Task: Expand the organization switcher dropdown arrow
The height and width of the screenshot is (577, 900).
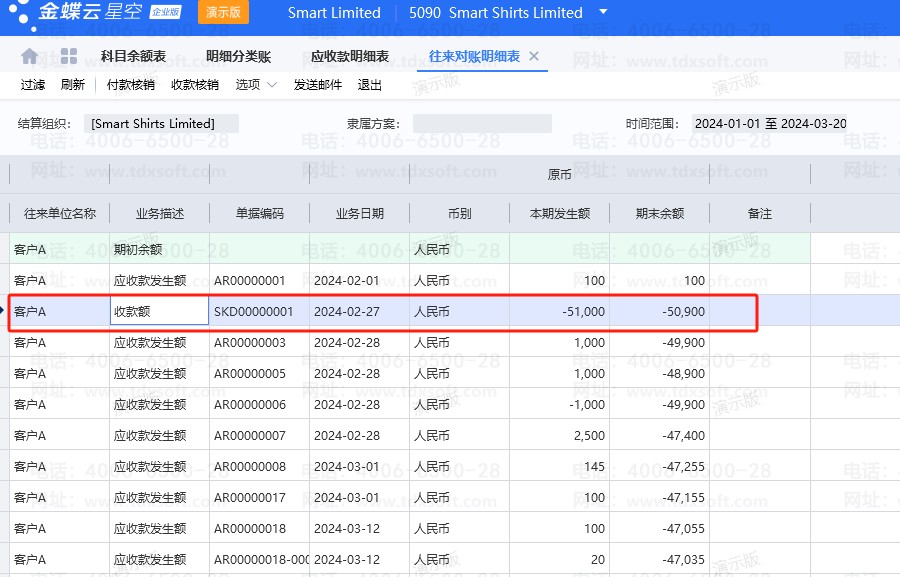Action: [603, 12]
